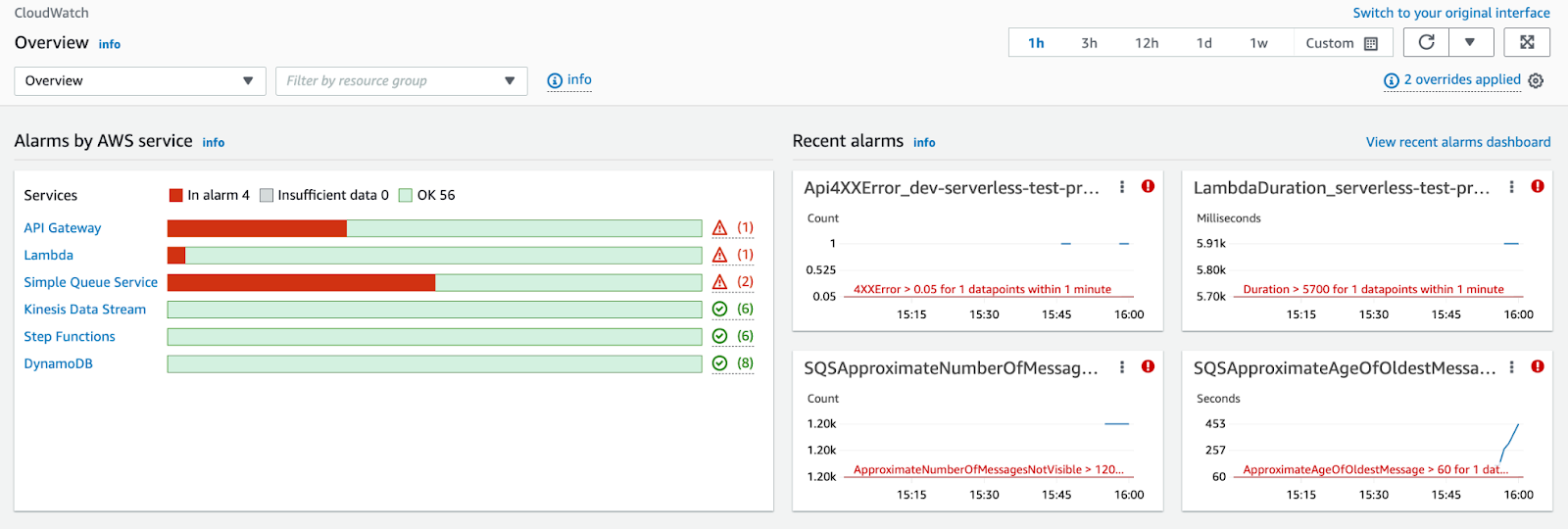Click the warning triangle in Simple Queue Service row
This screenshot has height=529, width=1568.
pos(720,282)
